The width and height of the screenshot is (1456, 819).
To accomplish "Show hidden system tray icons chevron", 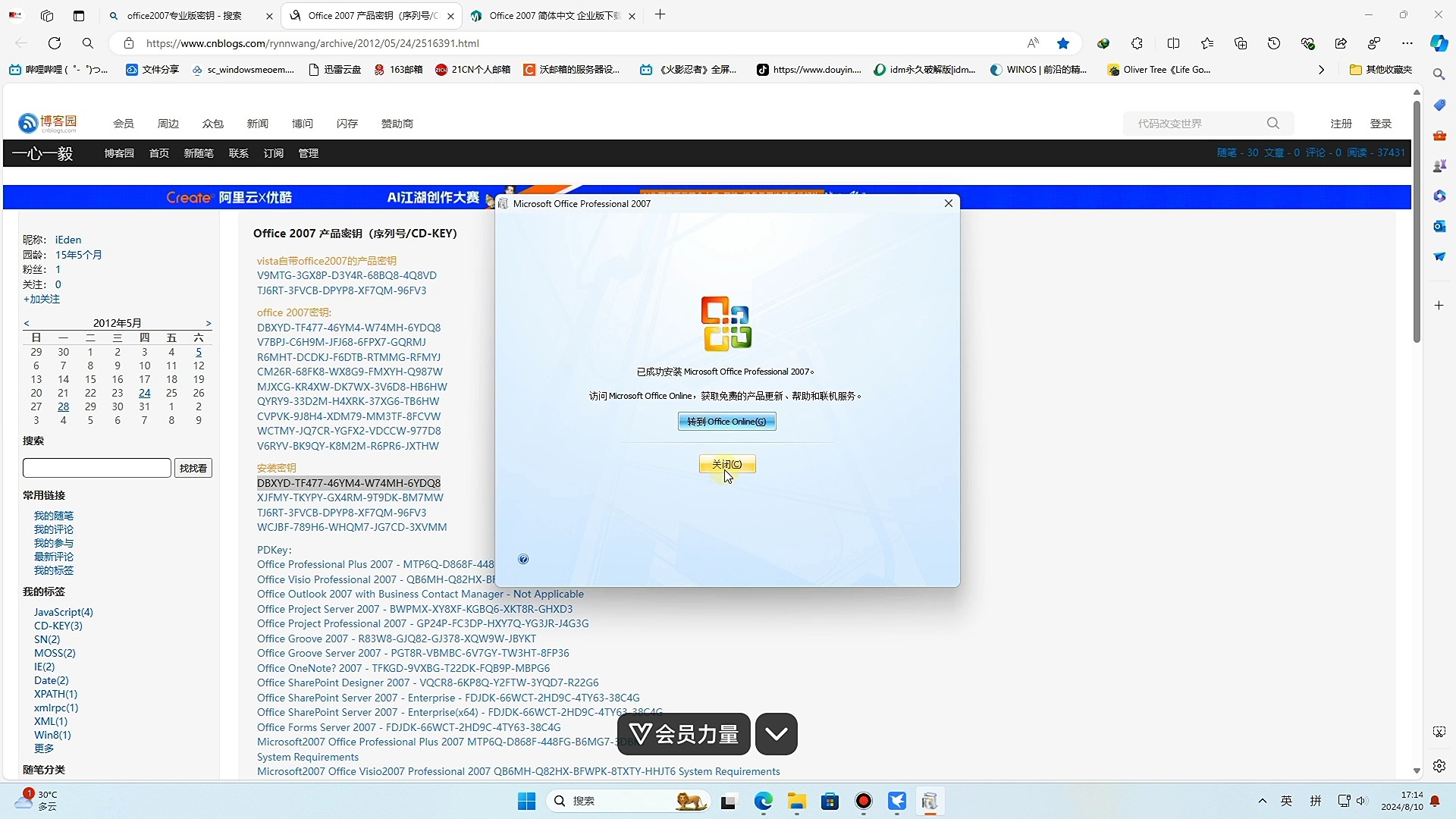I will 1262,801.
